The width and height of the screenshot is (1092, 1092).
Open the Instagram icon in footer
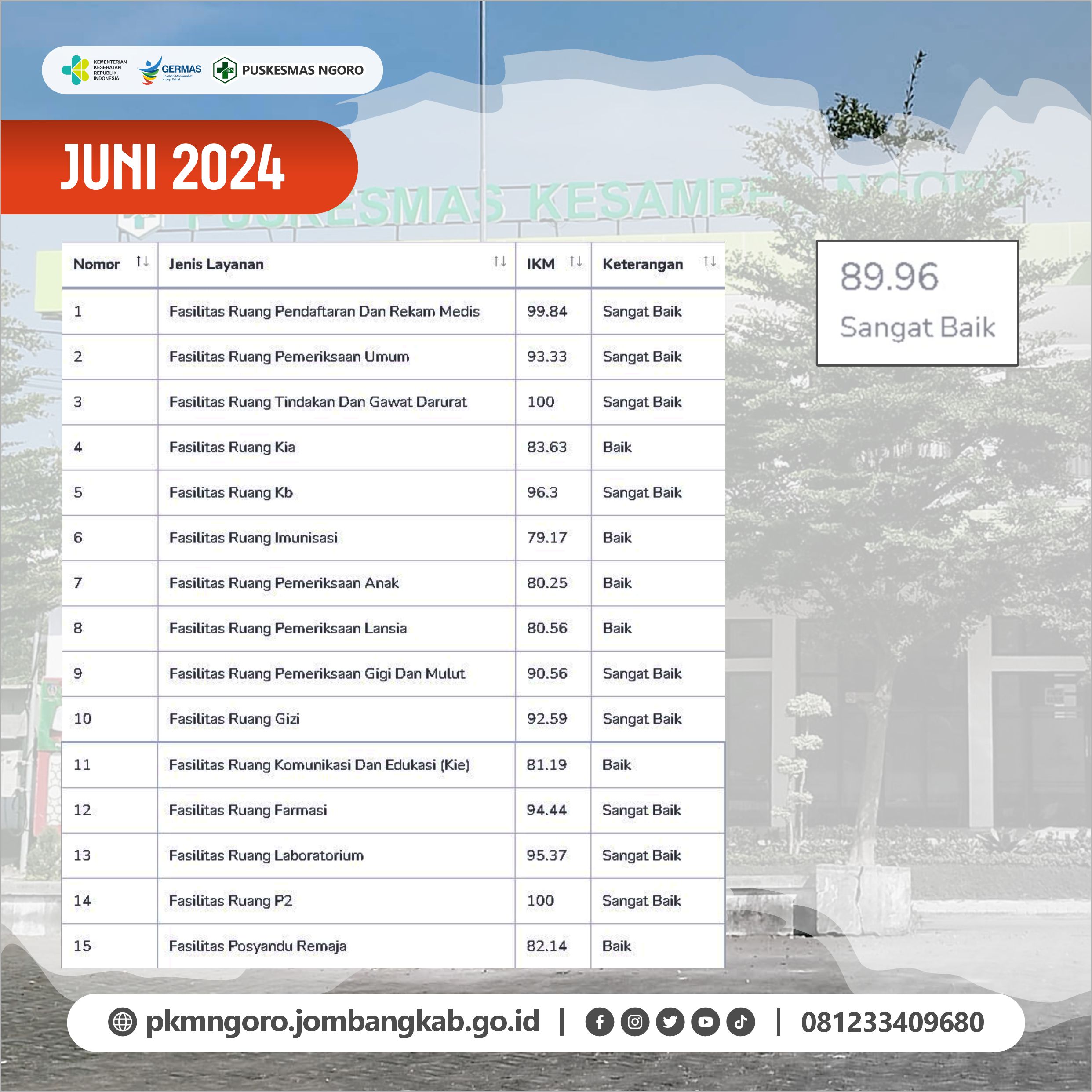(635, 1022)
